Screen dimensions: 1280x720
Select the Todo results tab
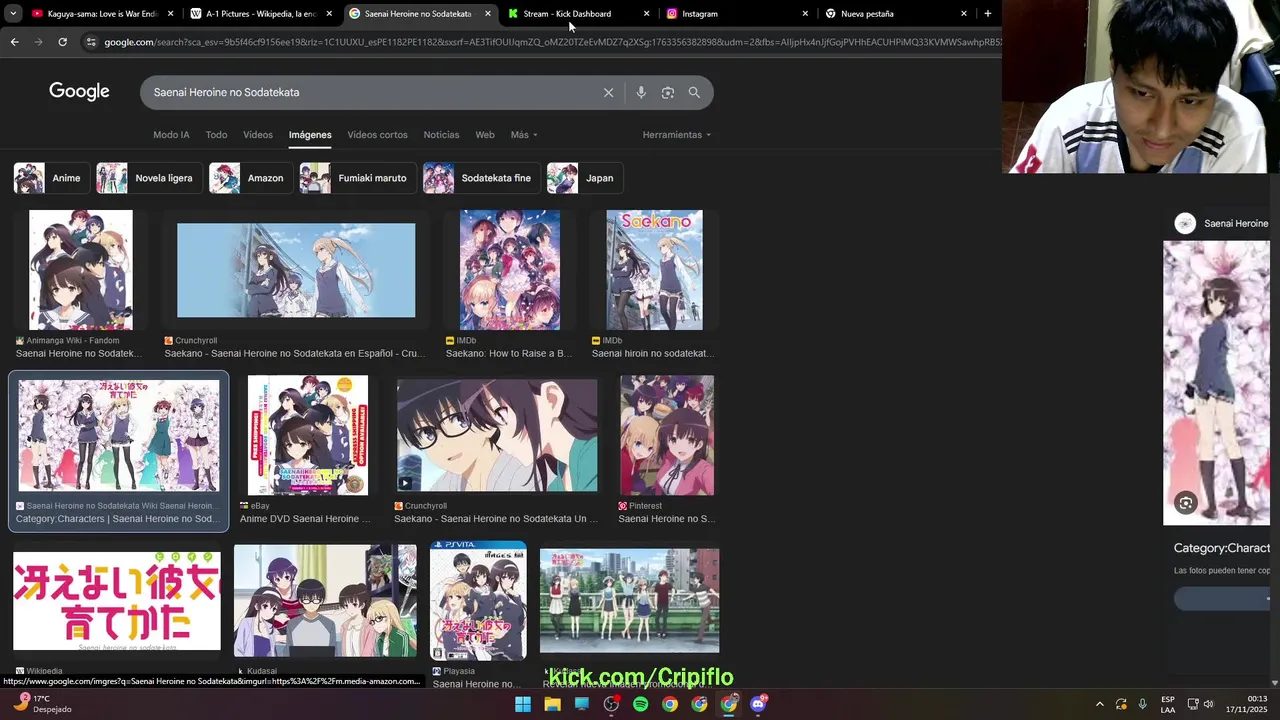tap(216, 135)
